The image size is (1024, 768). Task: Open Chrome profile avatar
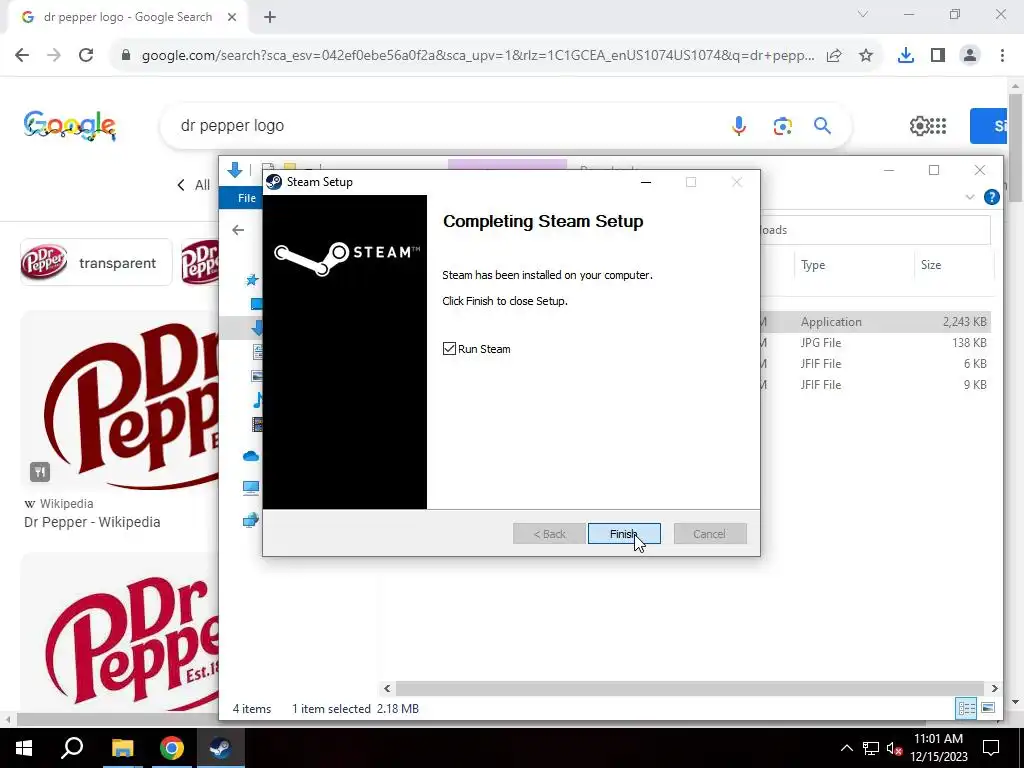click(970, 56)
